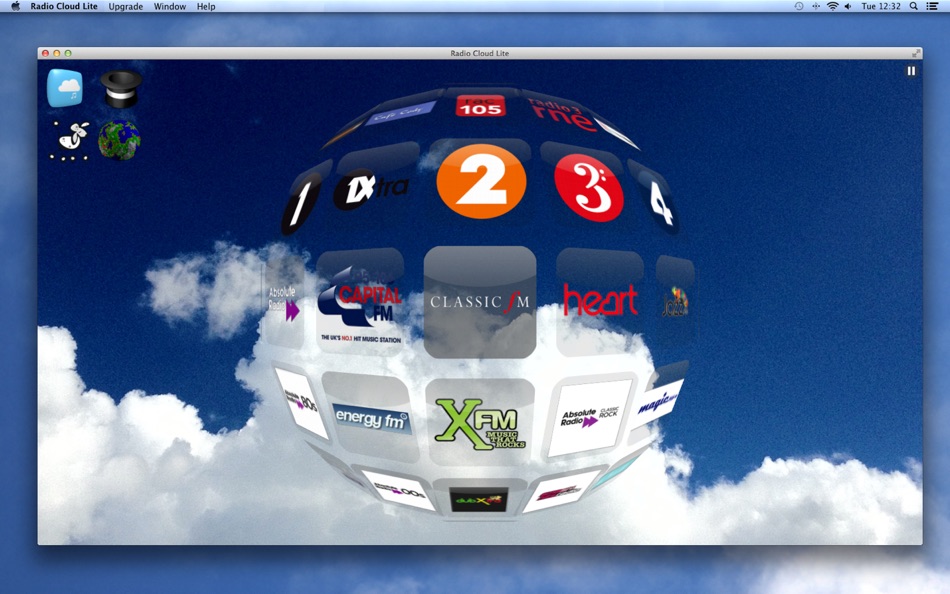950x594 pixels.
Task: Open the Upgrade menu
Action: click(x=125, y=6)
